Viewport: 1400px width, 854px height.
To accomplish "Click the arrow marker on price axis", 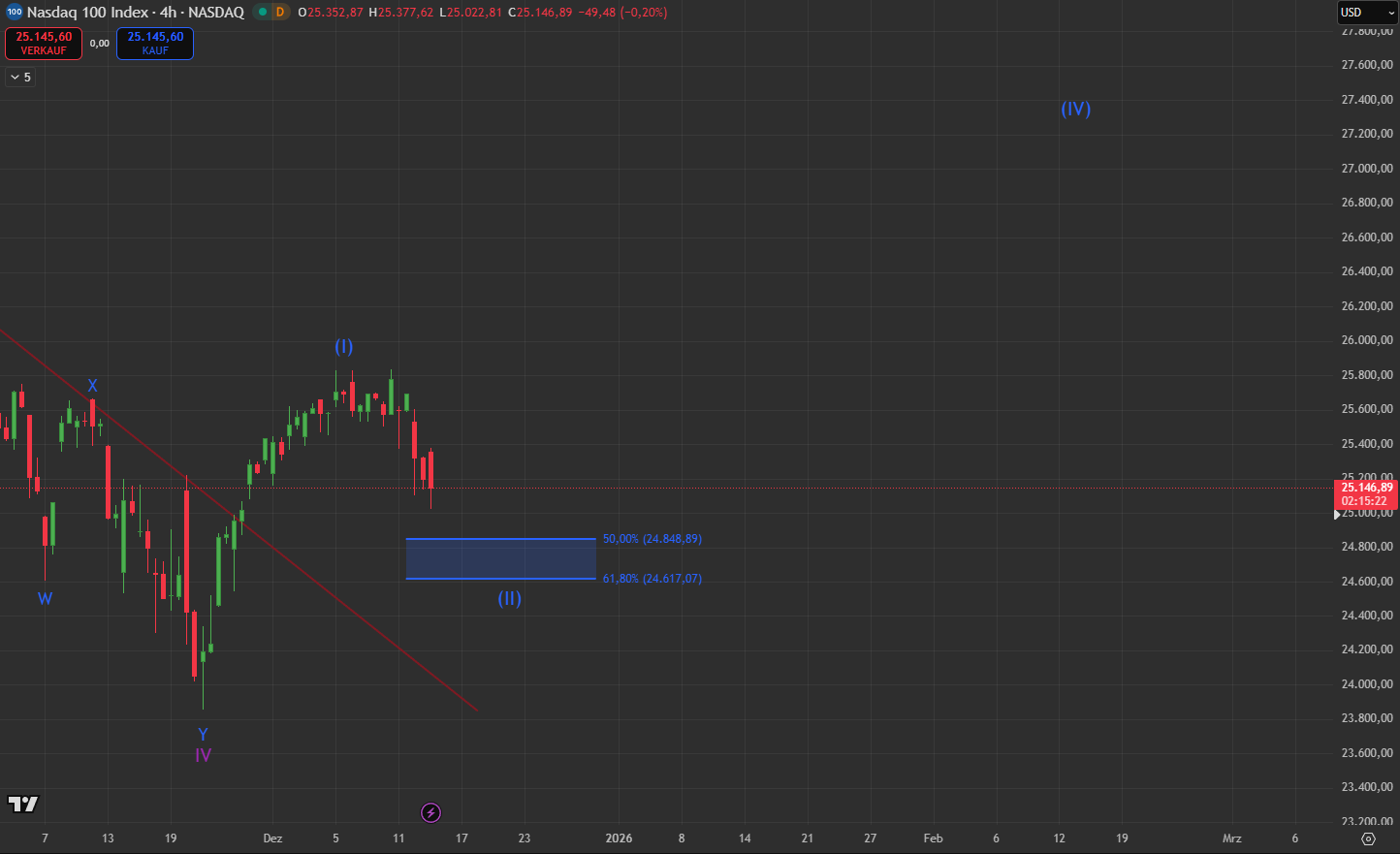I will (1338, 515).
